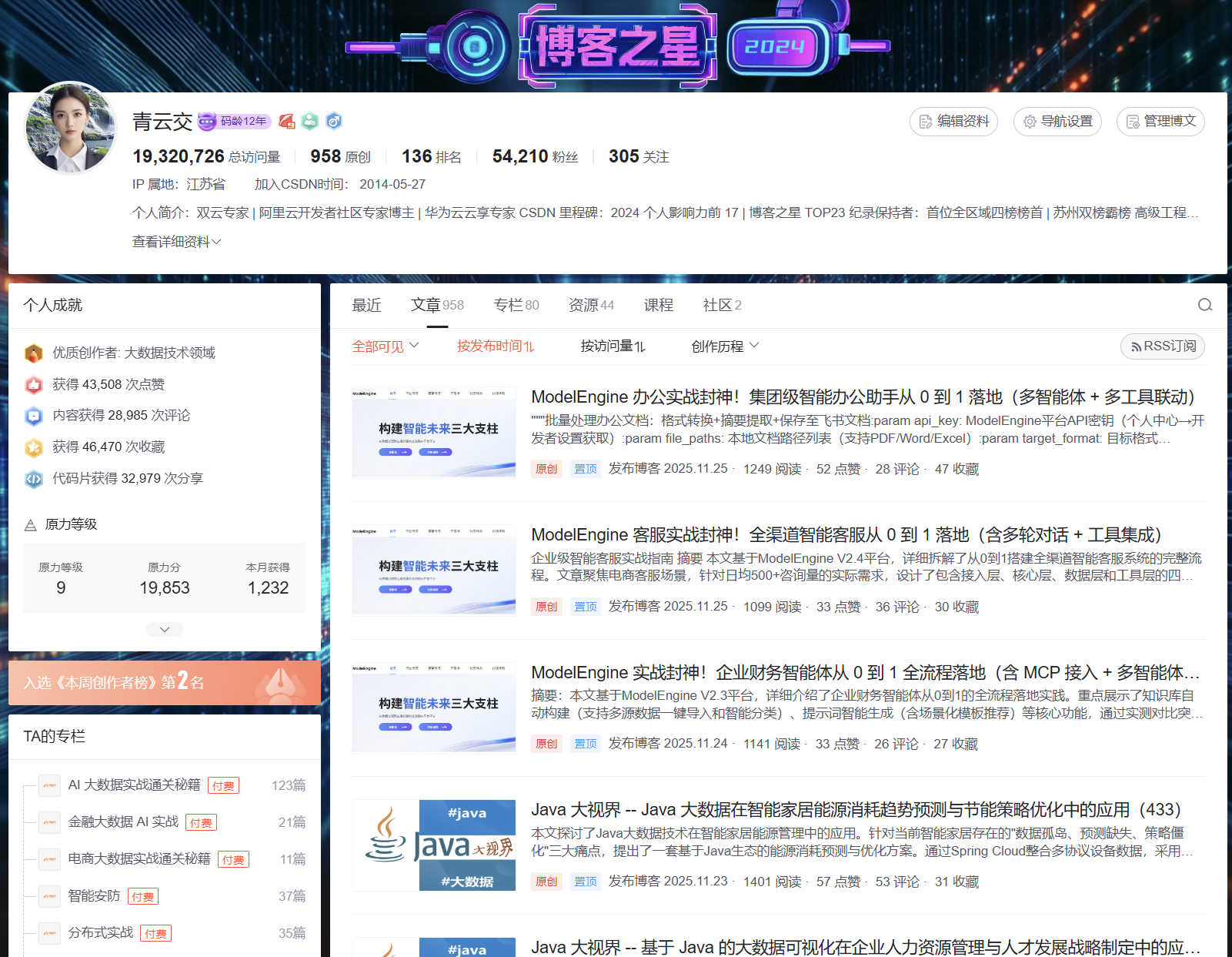Open 智能安防 column
The image size is (1232, 957).
tap(94, 895)
